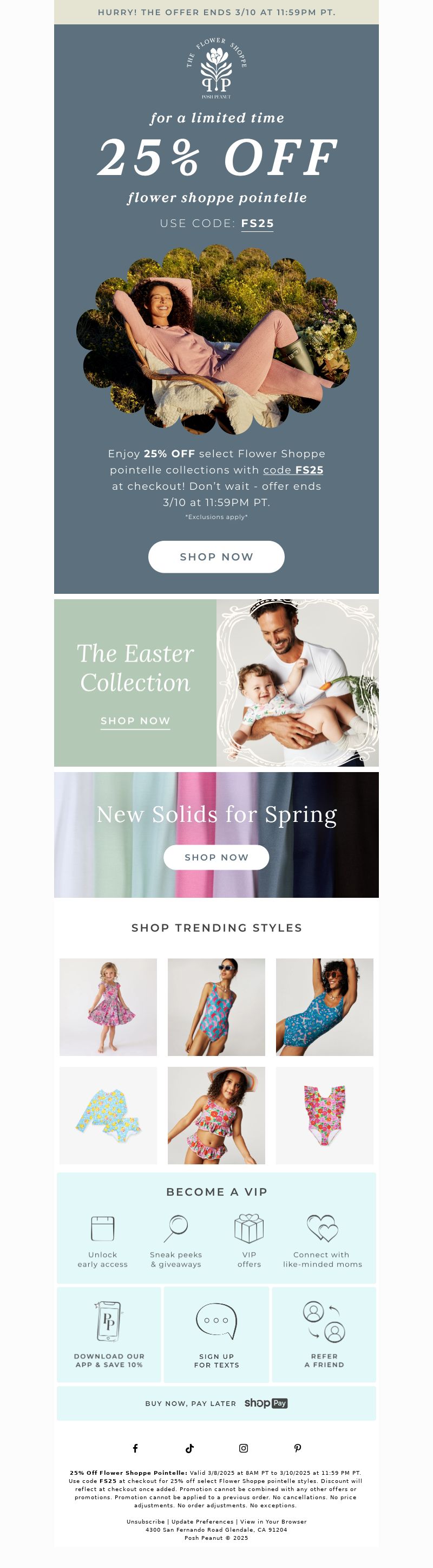Screen dimensions: 433x1568
Task: Click Shop Now on New Solids for Spring
Action: tap(216, 857)
